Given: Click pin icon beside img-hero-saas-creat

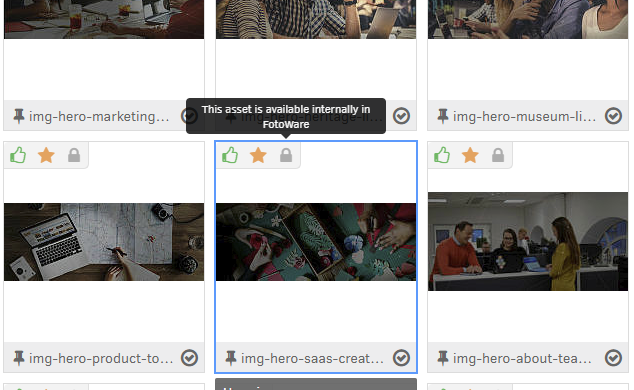Looking at the screenshot, I should (x=230, y=358).
